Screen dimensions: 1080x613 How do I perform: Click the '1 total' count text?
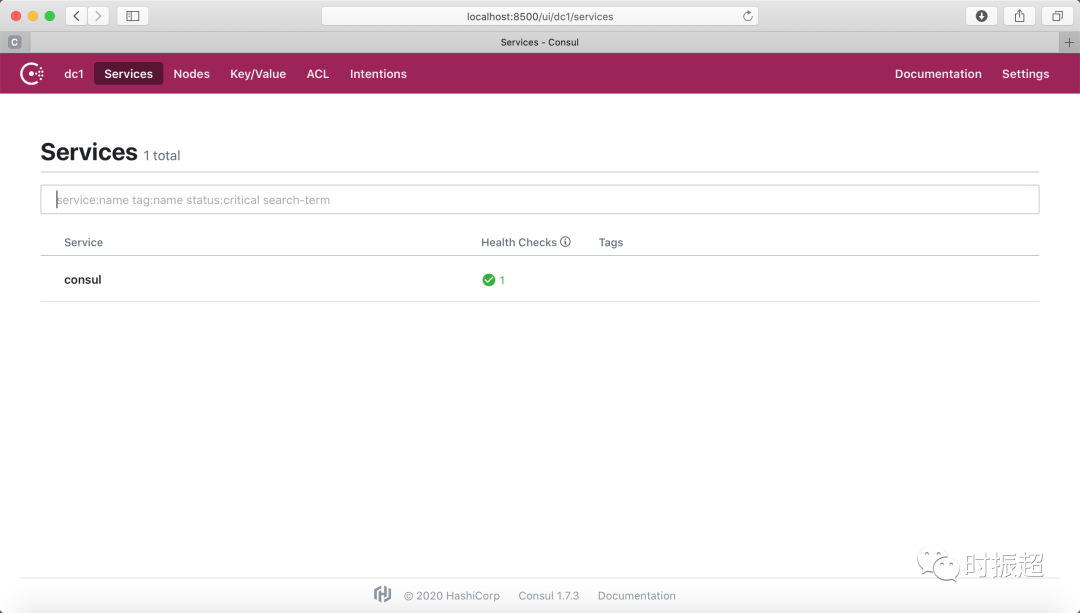tap(162, 156)
